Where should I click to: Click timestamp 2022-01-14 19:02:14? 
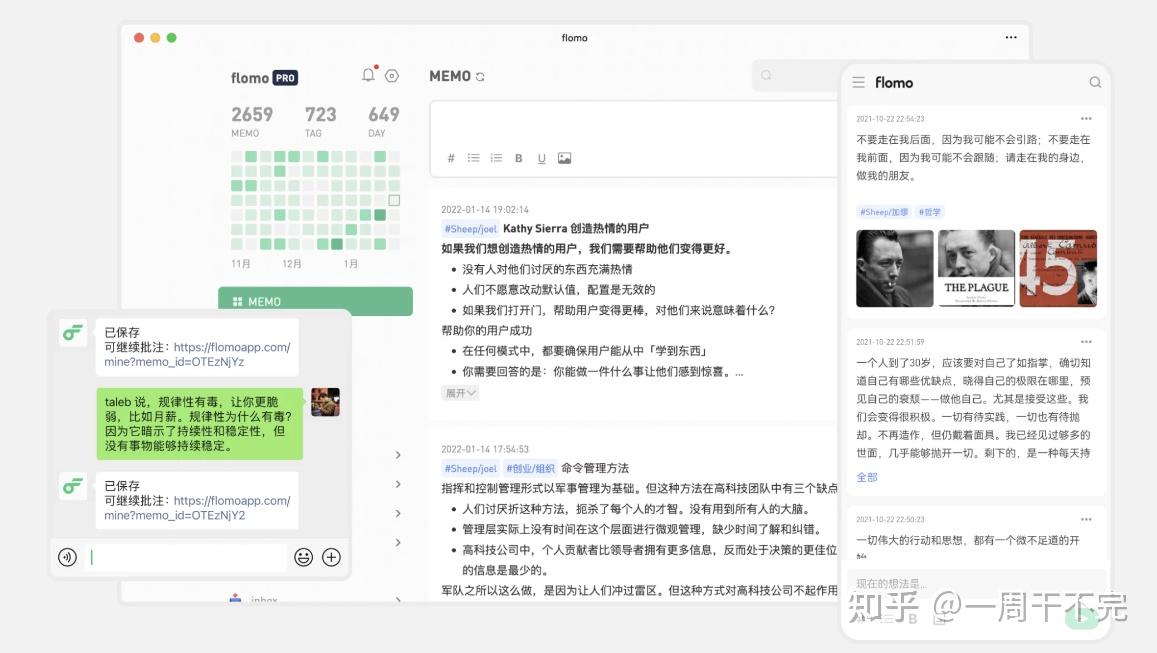485,210
